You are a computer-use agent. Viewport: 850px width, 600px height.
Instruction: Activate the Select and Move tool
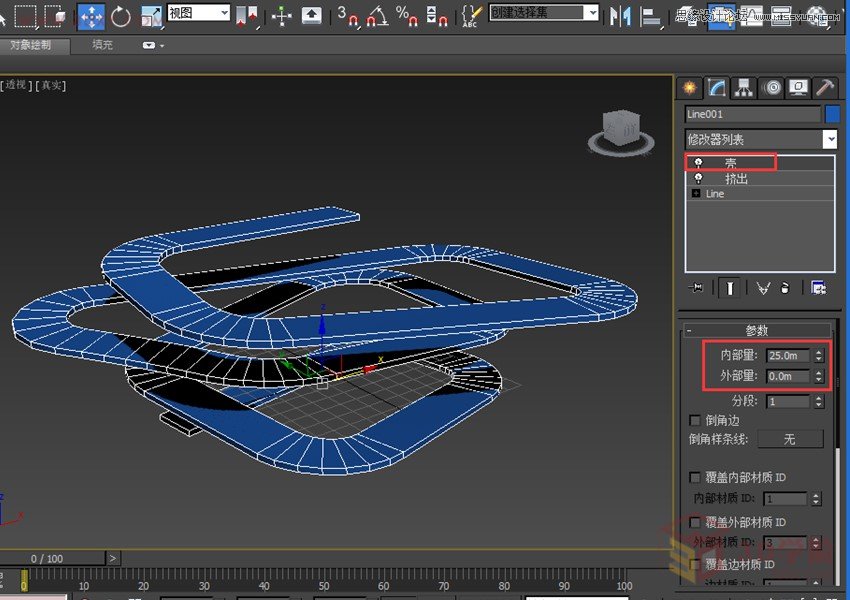point(91,16)
